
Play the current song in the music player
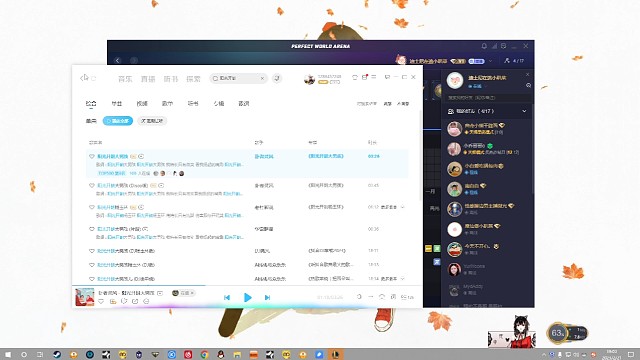point(247,298)
